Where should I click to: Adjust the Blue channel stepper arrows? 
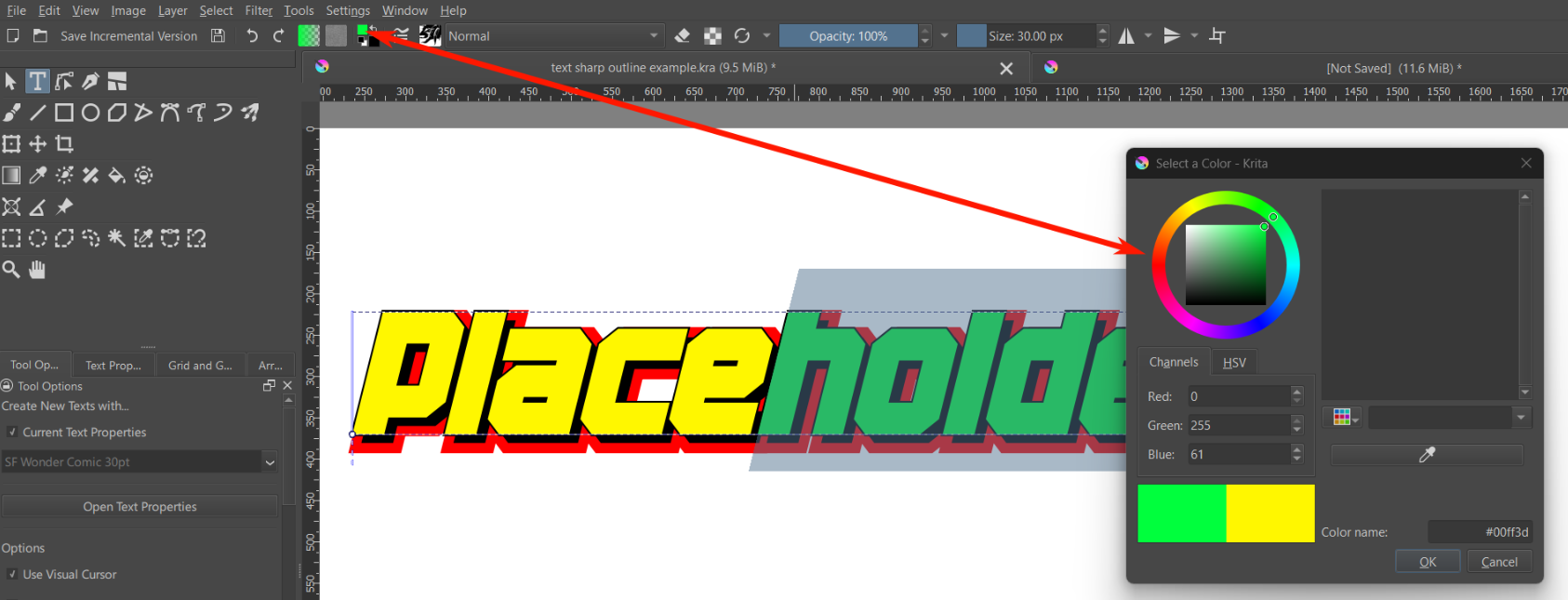tap(1297, 454)
